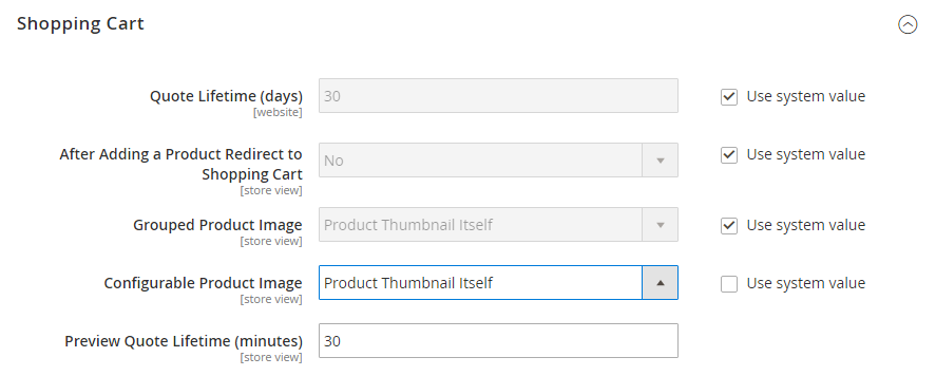The width and height of the screenshot is (936, 376).
Task: Click Use system value text beside Quote Lifetime
Action: 806,96
